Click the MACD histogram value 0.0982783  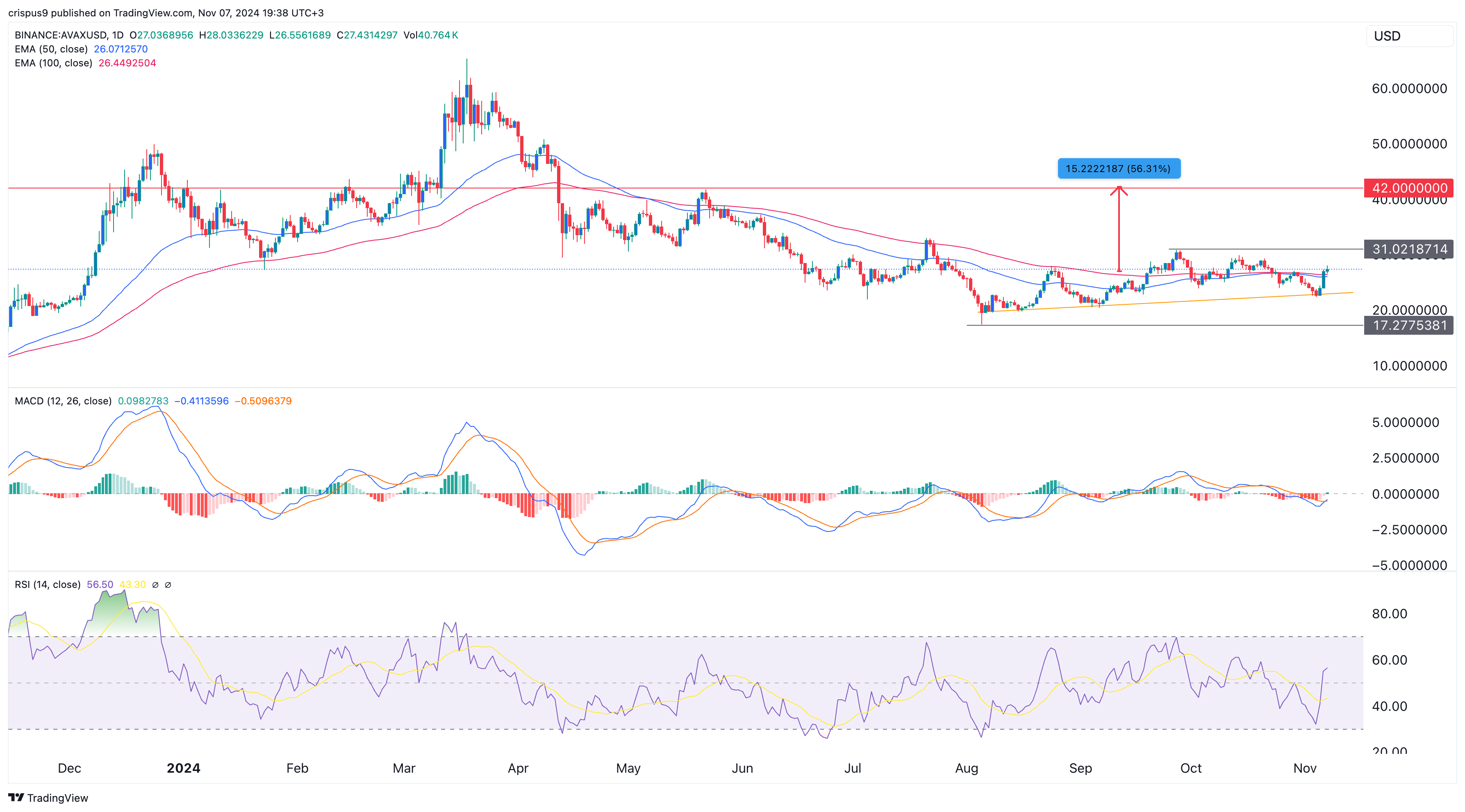click(143, 401)
